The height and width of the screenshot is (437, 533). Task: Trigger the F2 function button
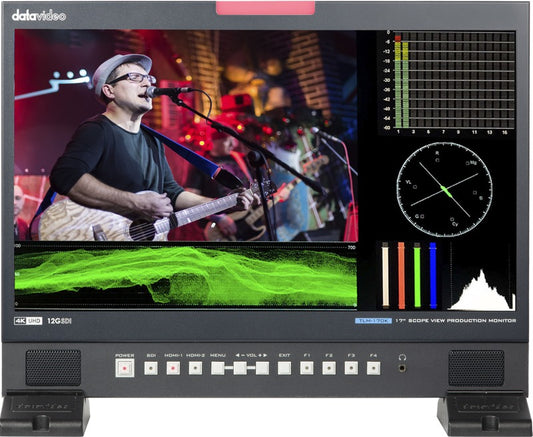(329, 368)
